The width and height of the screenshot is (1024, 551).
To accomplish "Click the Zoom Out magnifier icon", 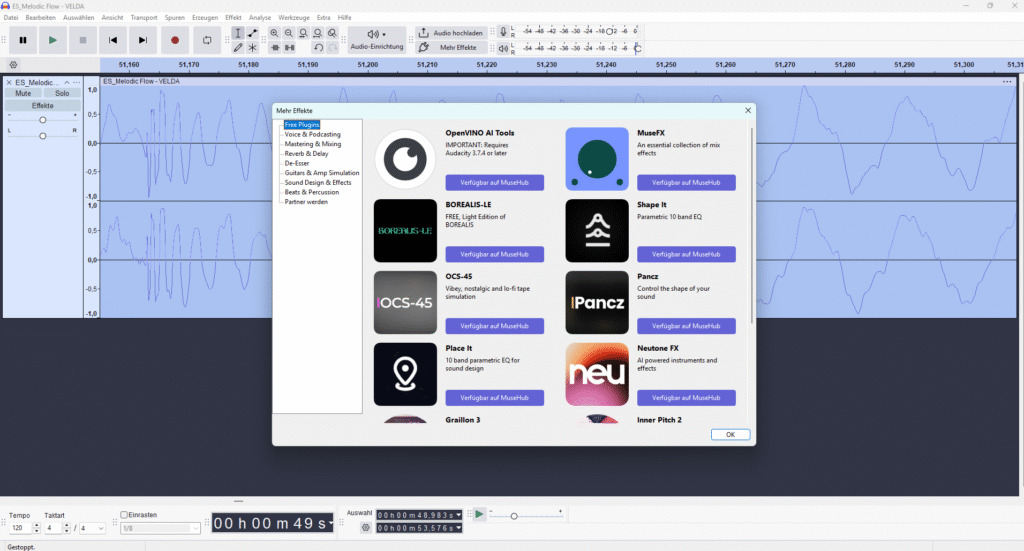I will (x=289, y=33).
